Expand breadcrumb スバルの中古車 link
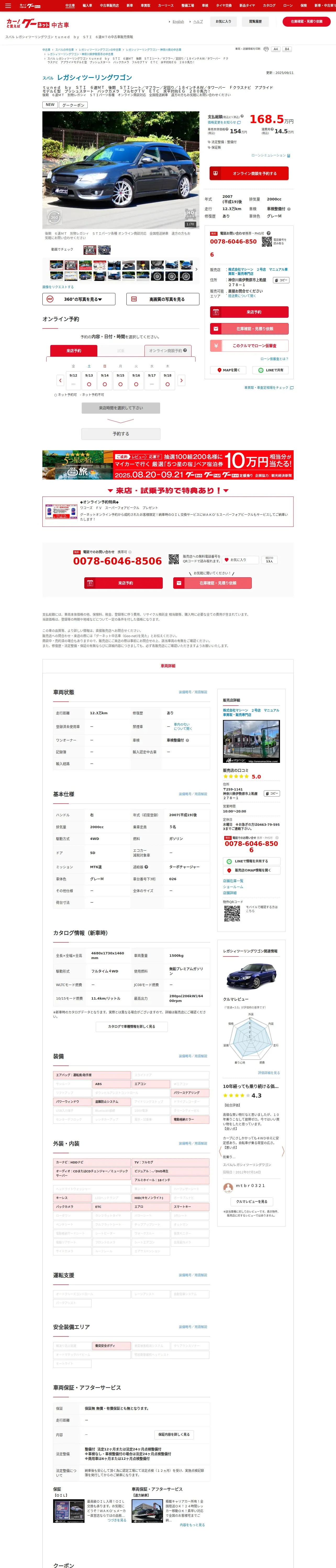The image size is (336, 1568). point(64,50)
